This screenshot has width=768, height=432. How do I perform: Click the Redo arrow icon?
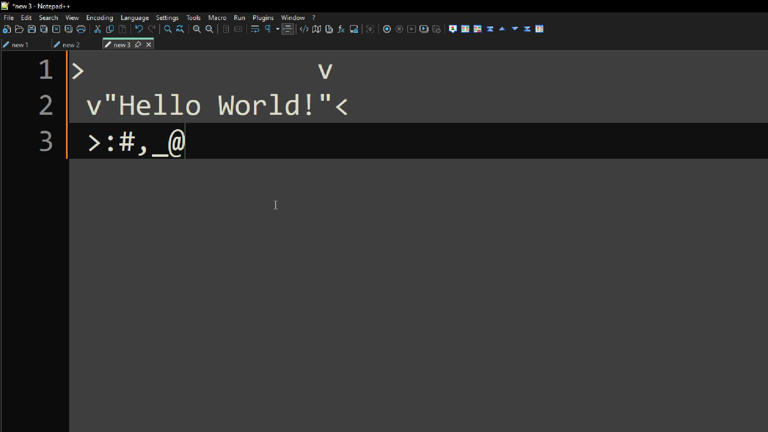pyautogui.click(x=152, y=29)
